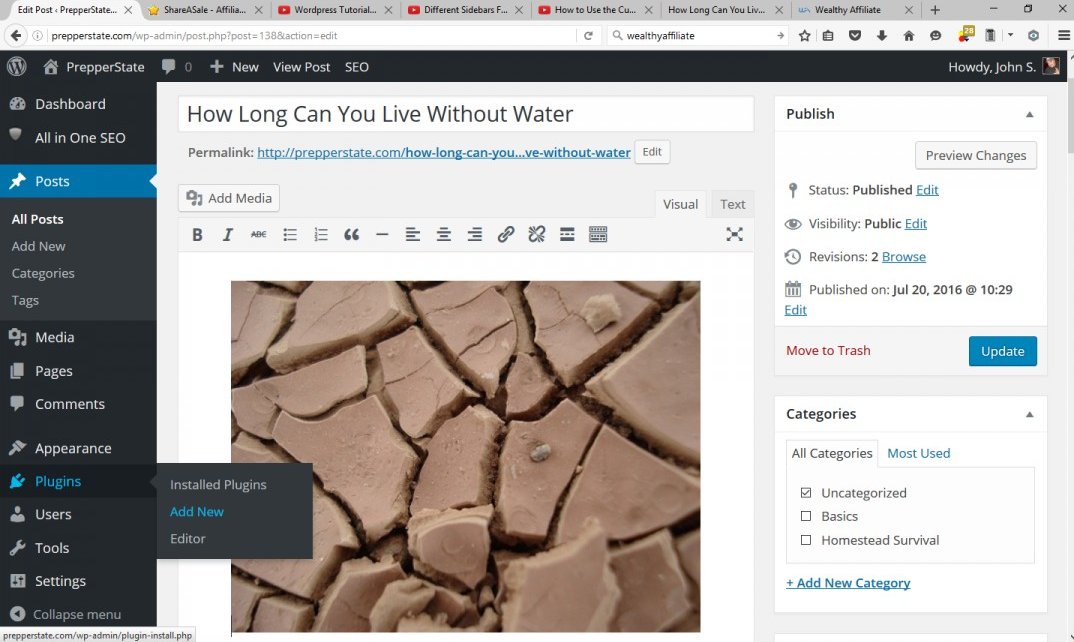Click Move to Trash link
Image resolution: width=1074 pixels, height=642 pixels.
pos(828,351)
